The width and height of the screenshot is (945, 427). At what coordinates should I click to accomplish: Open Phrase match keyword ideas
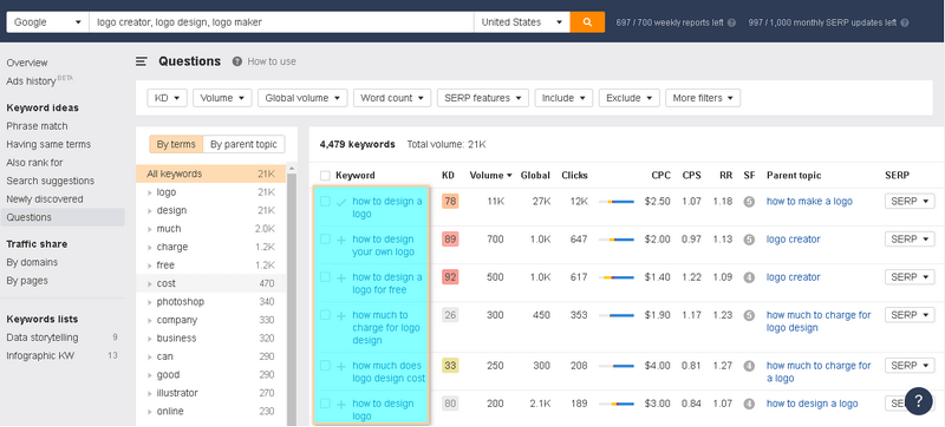pos(37,126)
